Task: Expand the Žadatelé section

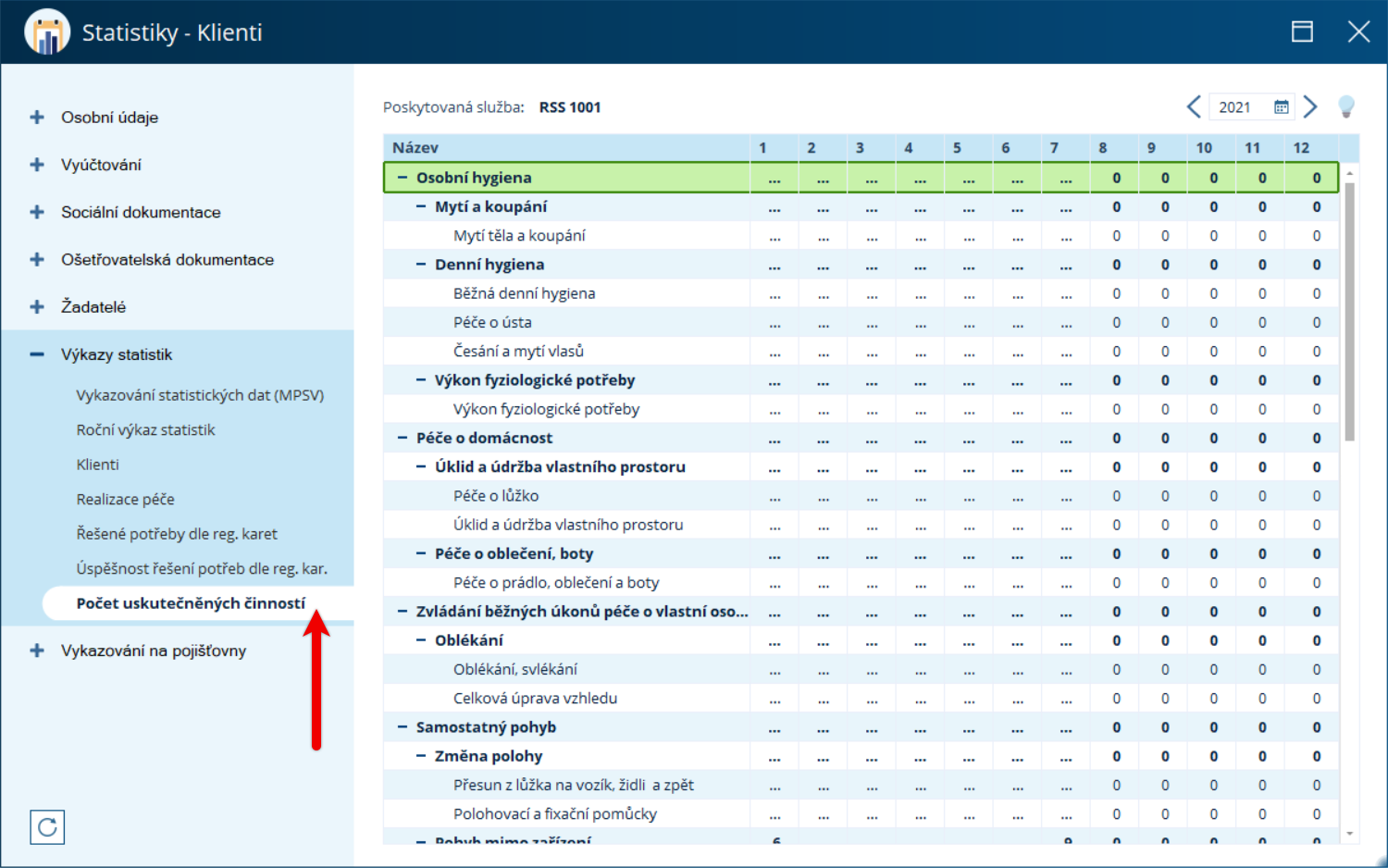Action: click(x=37, y=307)
